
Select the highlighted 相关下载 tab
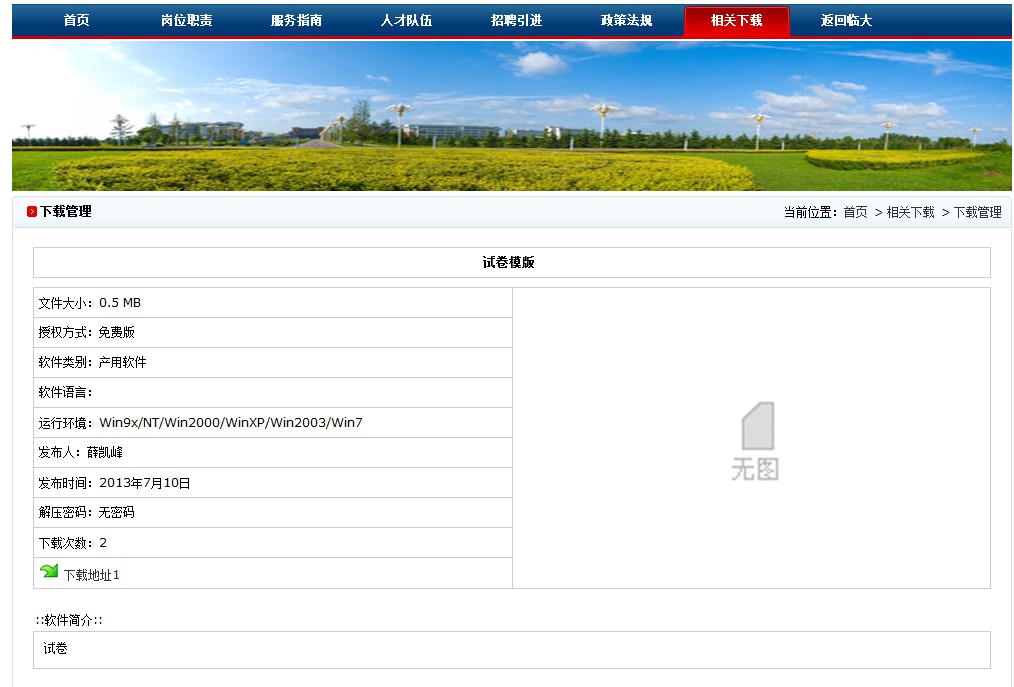[736, 20]
